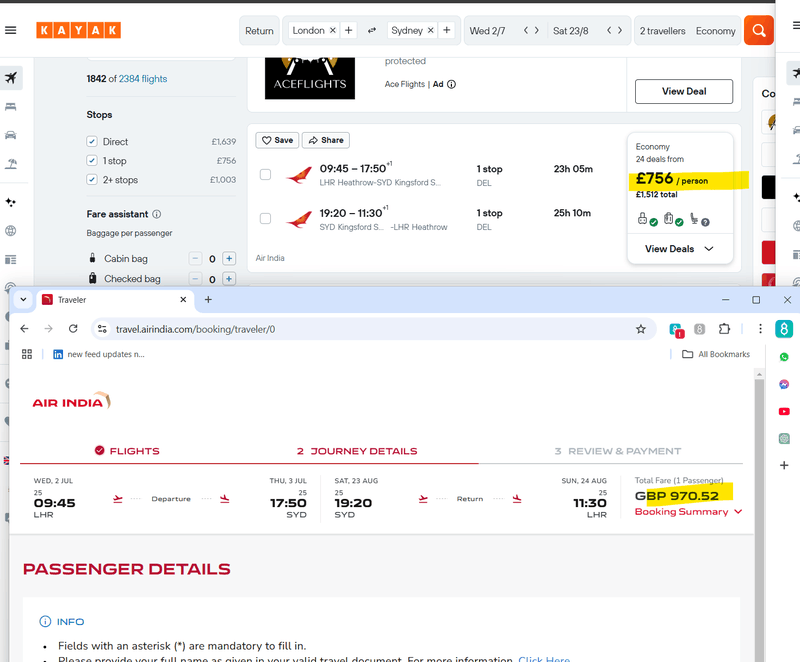Open Cars icon in Kayak sidebar
This screenshot has height=662, width=800.
tap(11, 135)
